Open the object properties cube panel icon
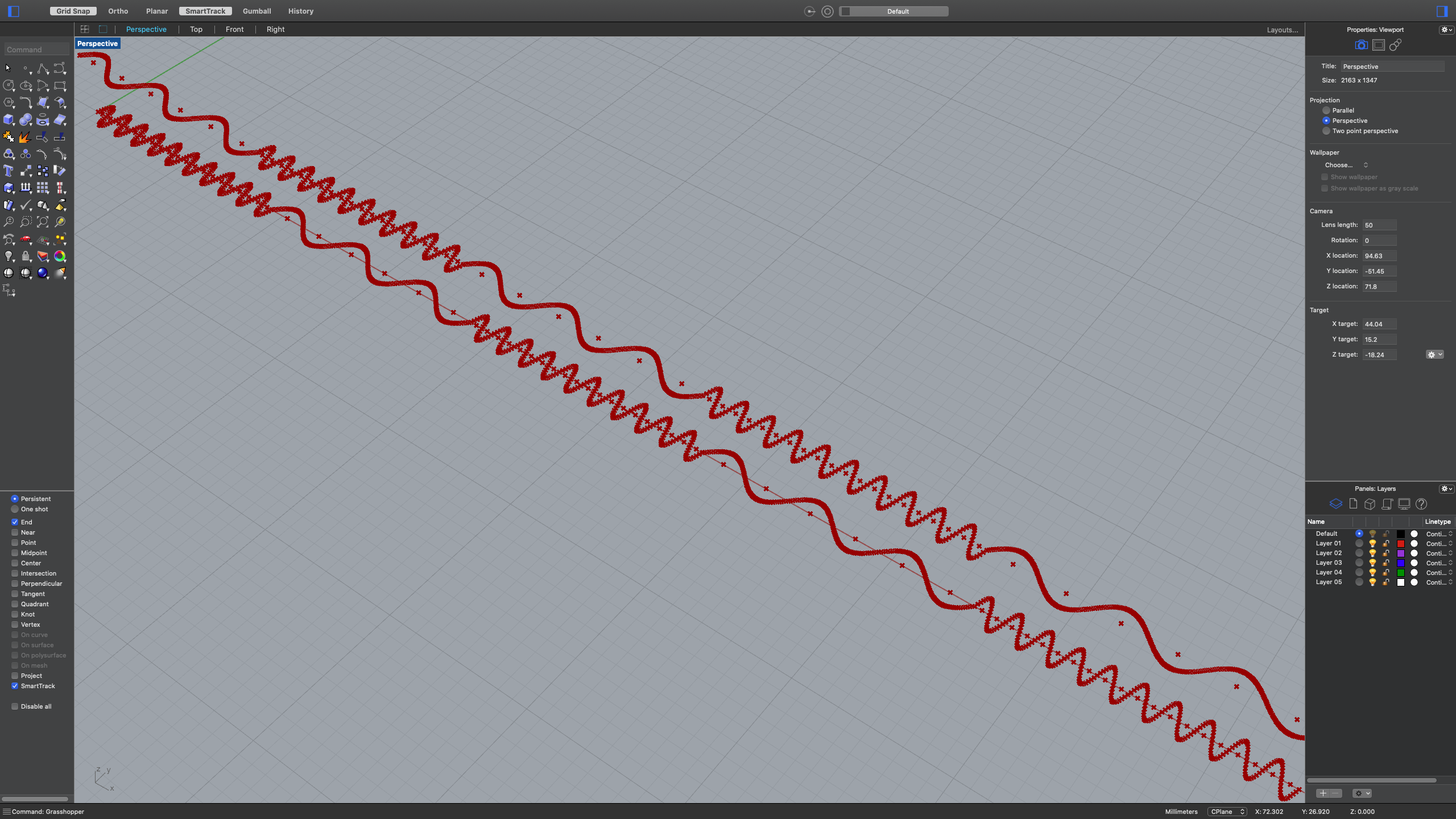The width and height of the screenshot is (1456, 819). [x=1370, y=504]
